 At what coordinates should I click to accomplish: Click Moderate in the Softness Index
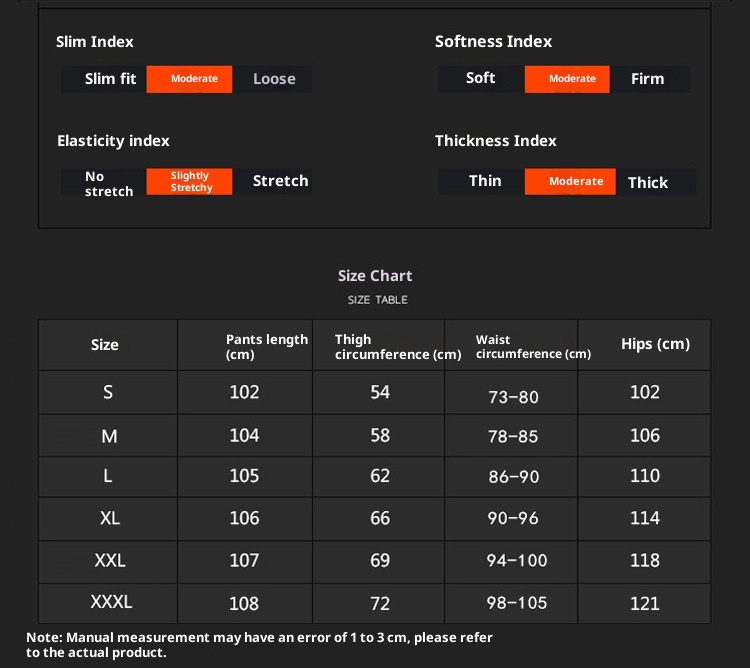click(x=572, y=79)
